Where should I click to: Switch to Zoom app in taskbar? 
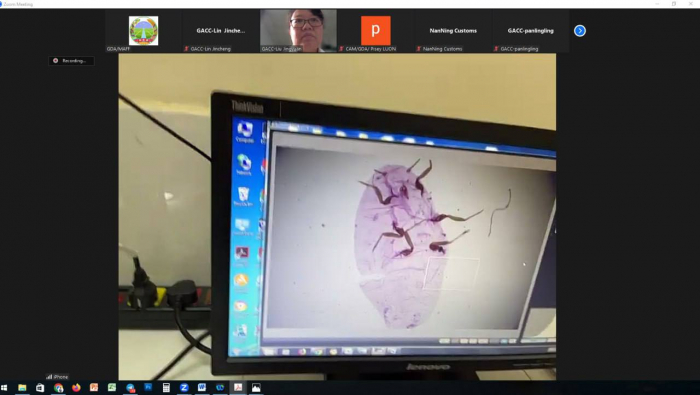[184, 388]
